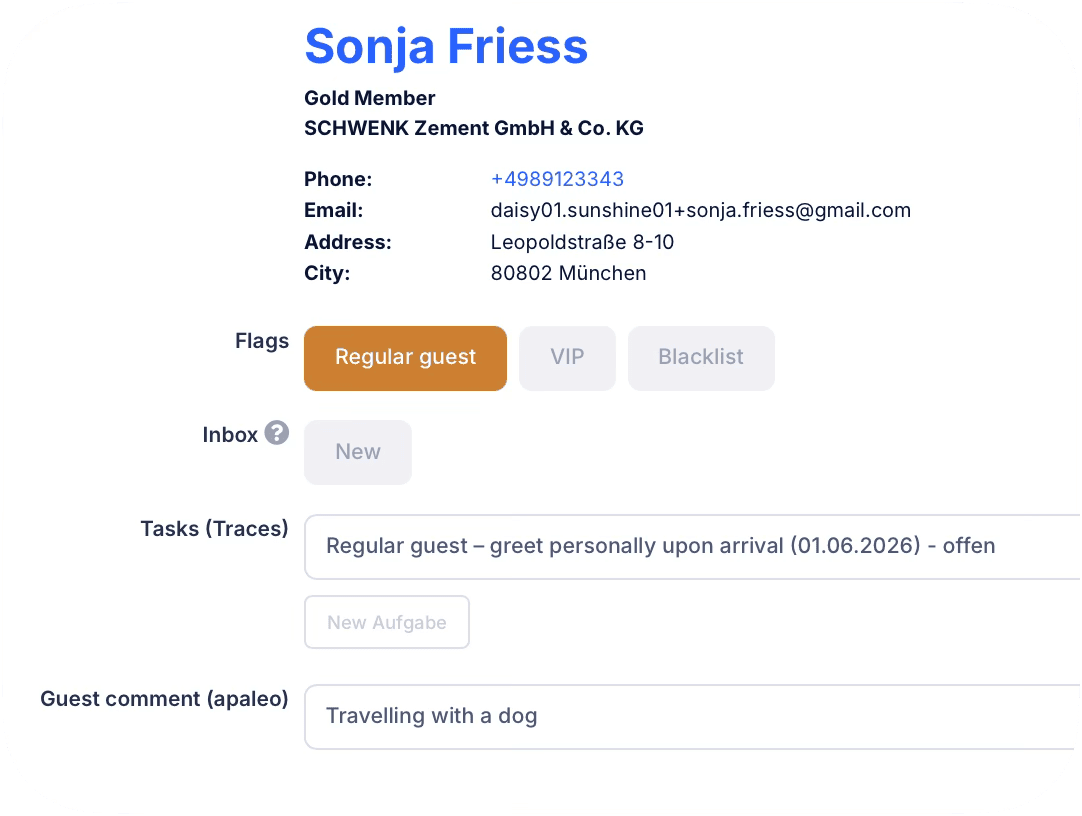
Task: Click the guest email address text
Action: point(700,210)
